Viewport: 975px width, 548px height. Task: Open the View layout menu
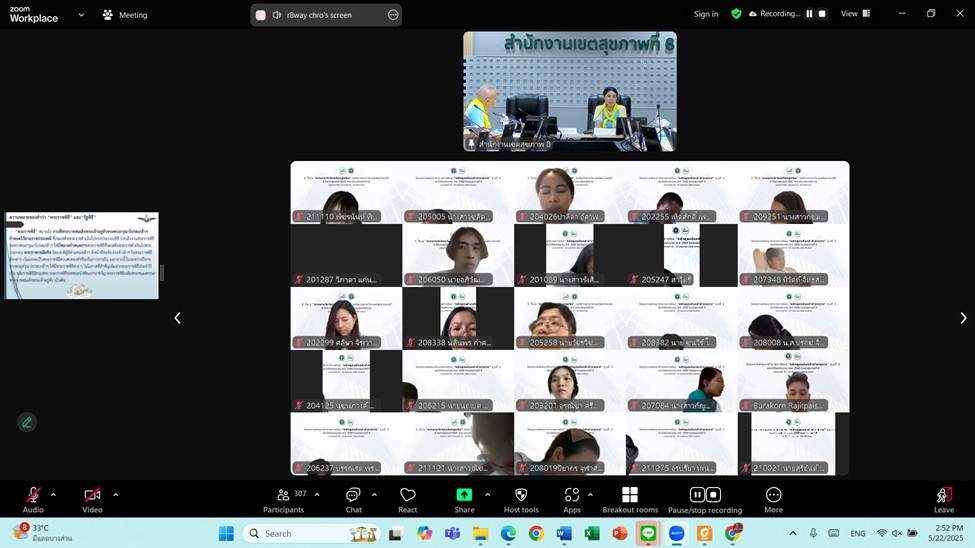[855, 14]
